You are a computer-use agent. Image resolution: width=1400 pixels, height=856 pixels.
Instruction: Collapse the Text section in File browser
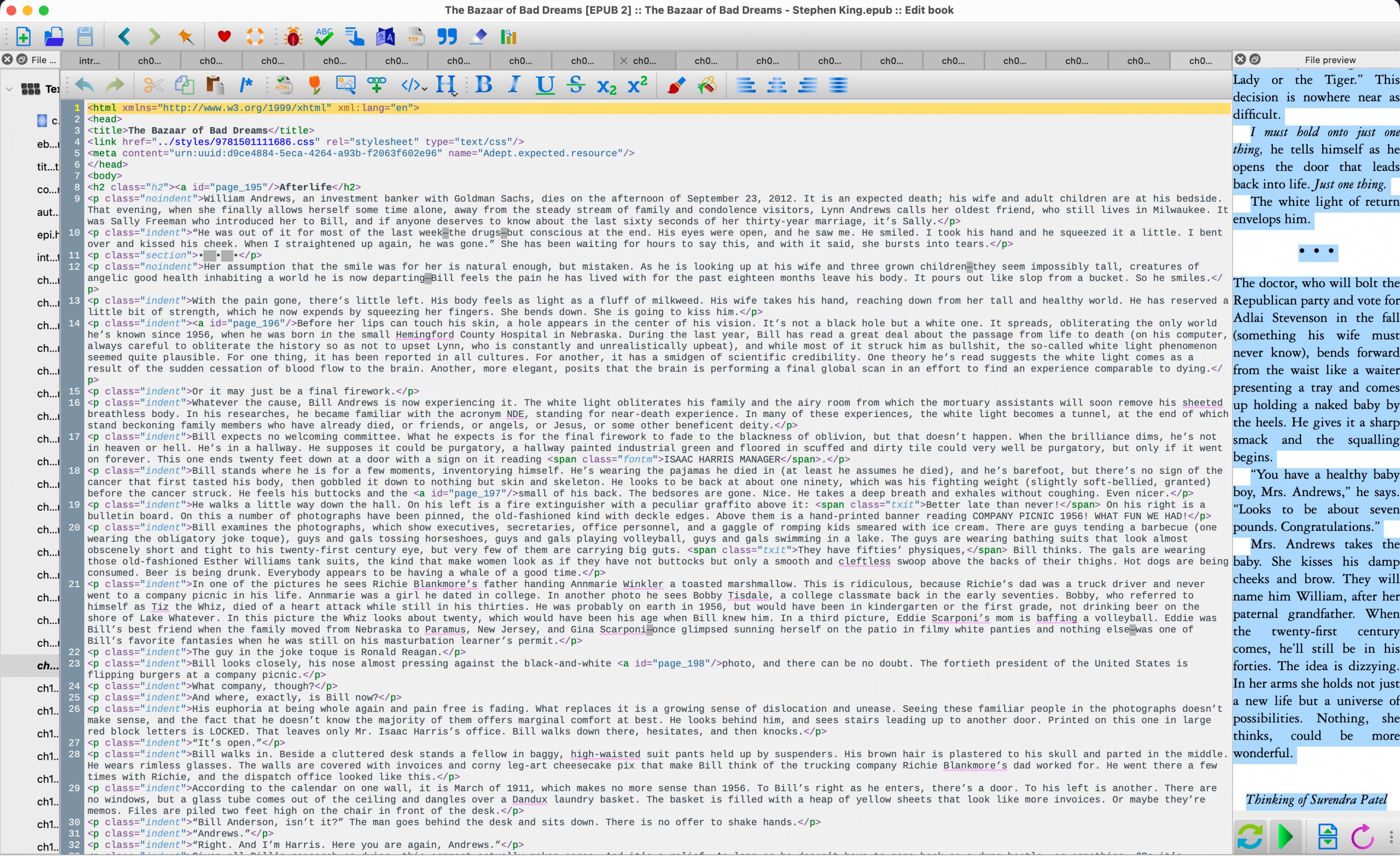click(9, 88)
